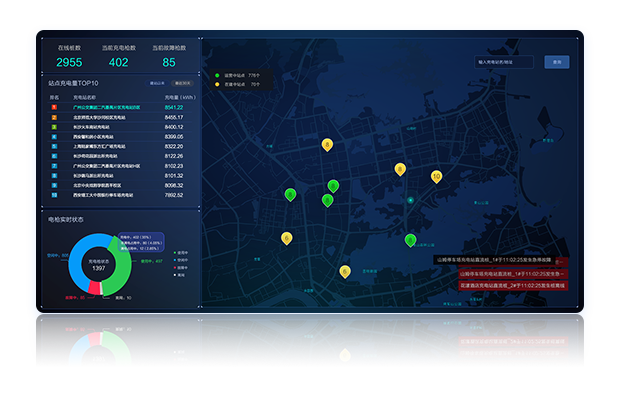Image resolution: width=620 pixels, height=418 pixels.
Task: Click the donut center total 1397
Action: tap(98, 268)
